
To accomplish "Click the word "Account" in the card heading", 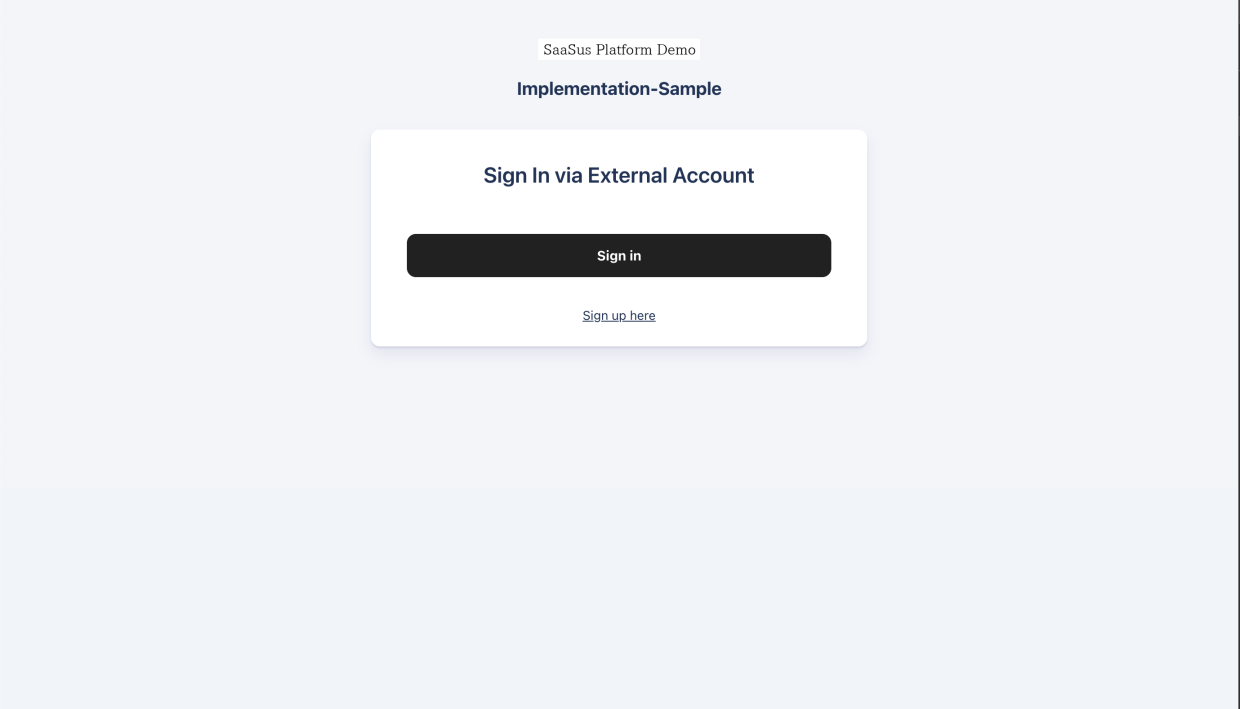I will point(713,175).
